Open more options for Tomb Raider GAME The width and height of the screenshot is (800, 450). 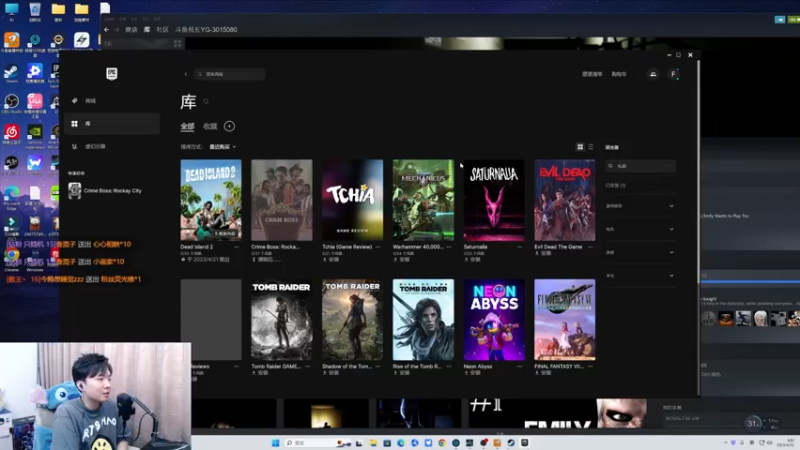(x=307, y=366)
